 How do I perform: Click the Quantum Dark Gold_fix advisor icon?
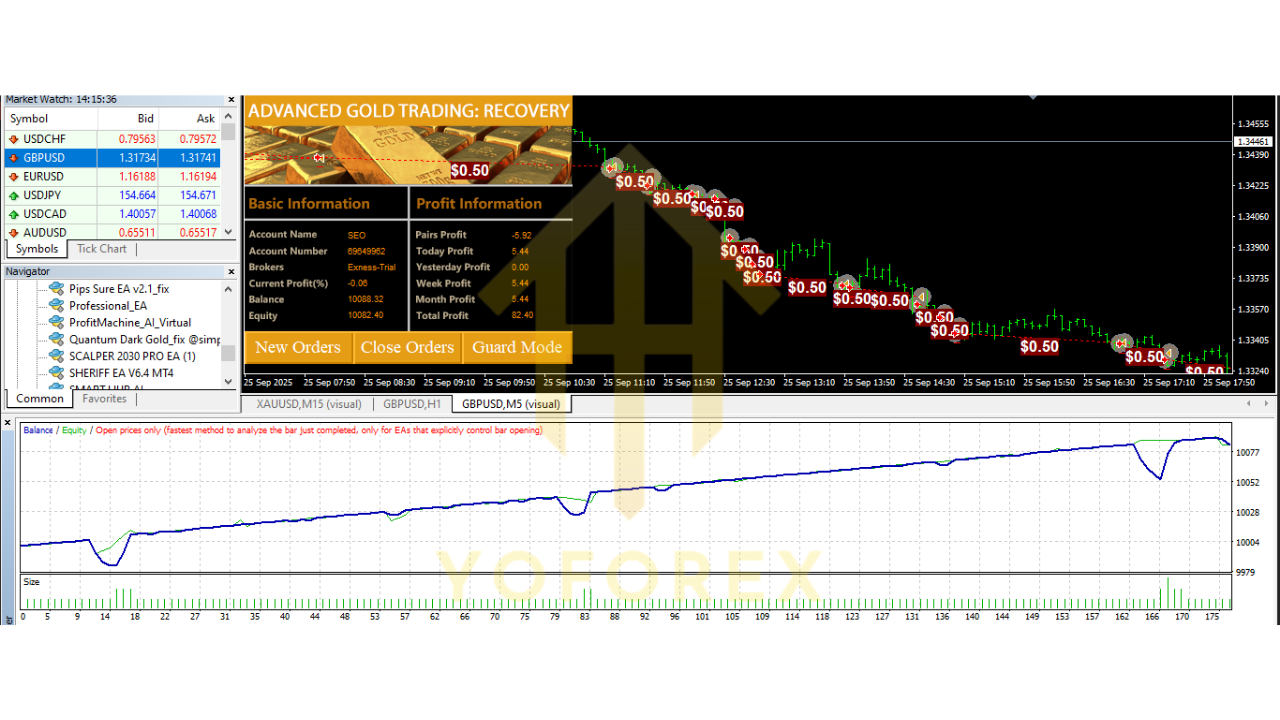[56, 340]
